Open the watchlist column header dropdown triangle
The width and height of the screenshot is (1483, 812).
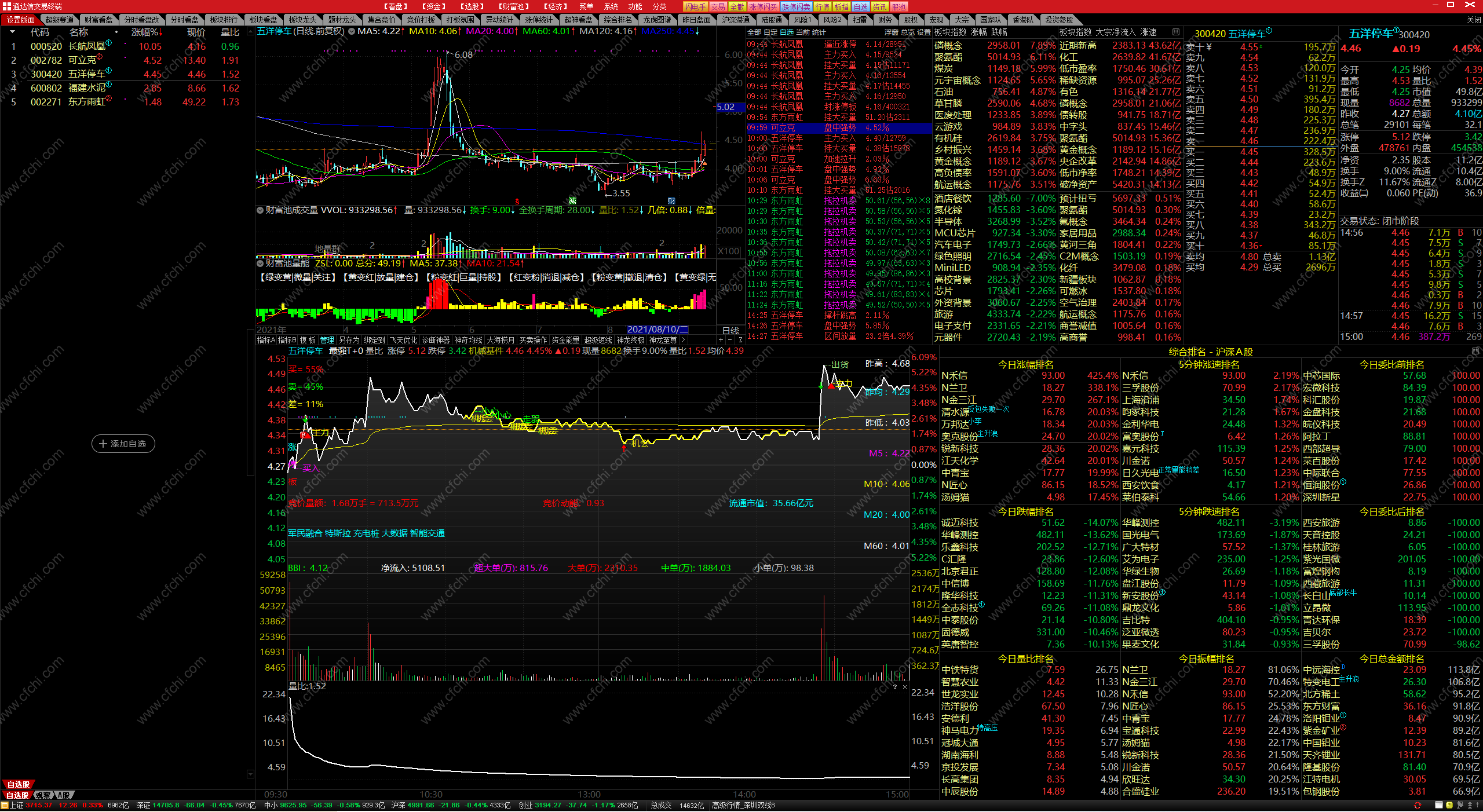tap(13, 32)
